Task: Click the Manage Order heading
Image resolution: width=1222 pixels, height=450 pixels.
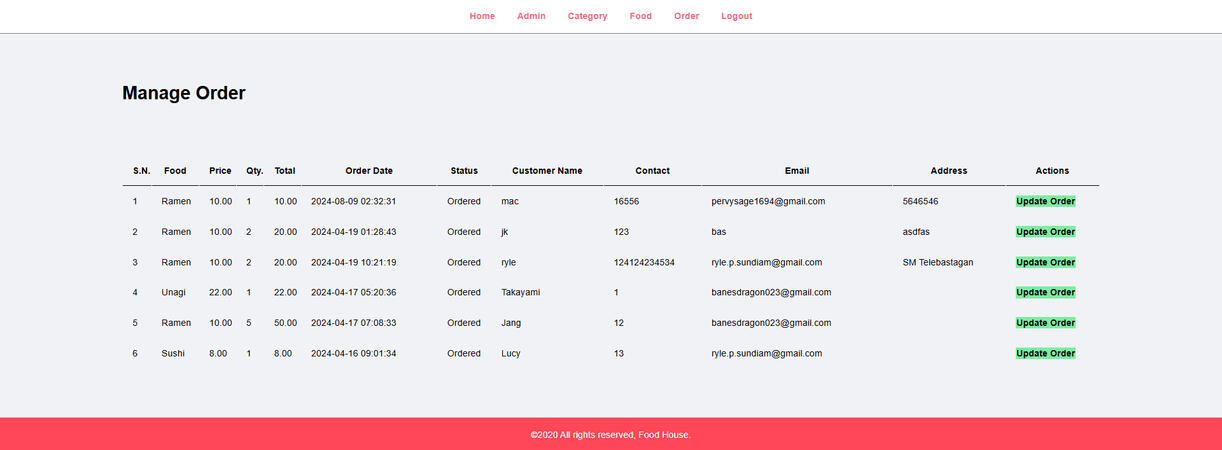Action: [184, 93]
